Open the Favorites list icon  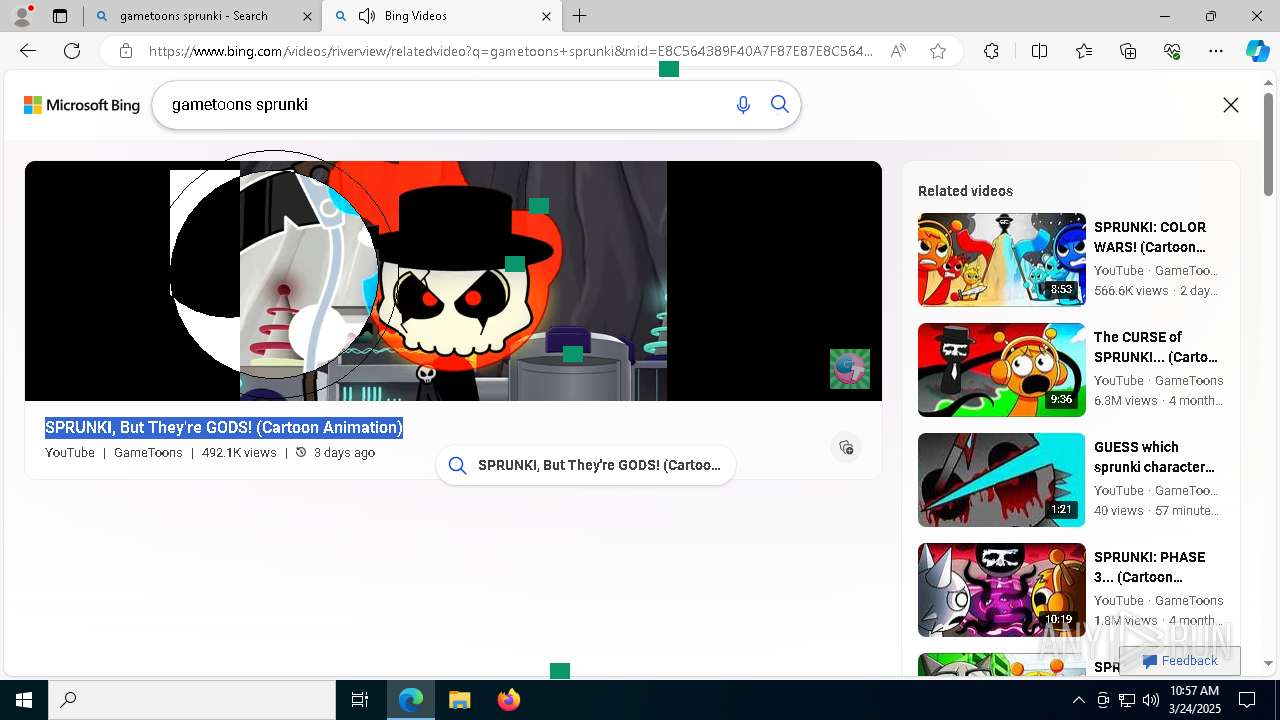click(x=1084, y=51)
